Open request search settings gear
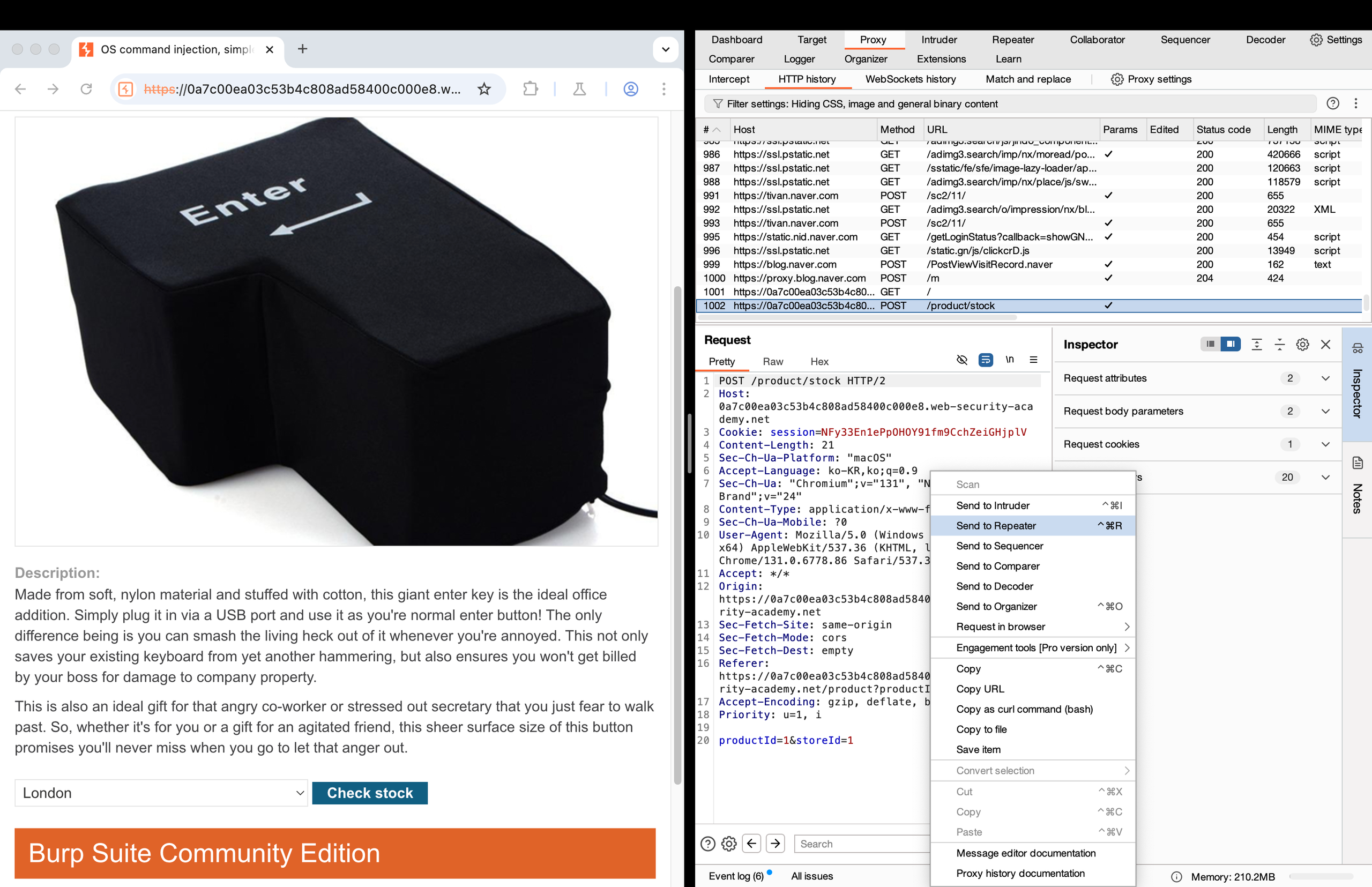 (x=729, y=843)
